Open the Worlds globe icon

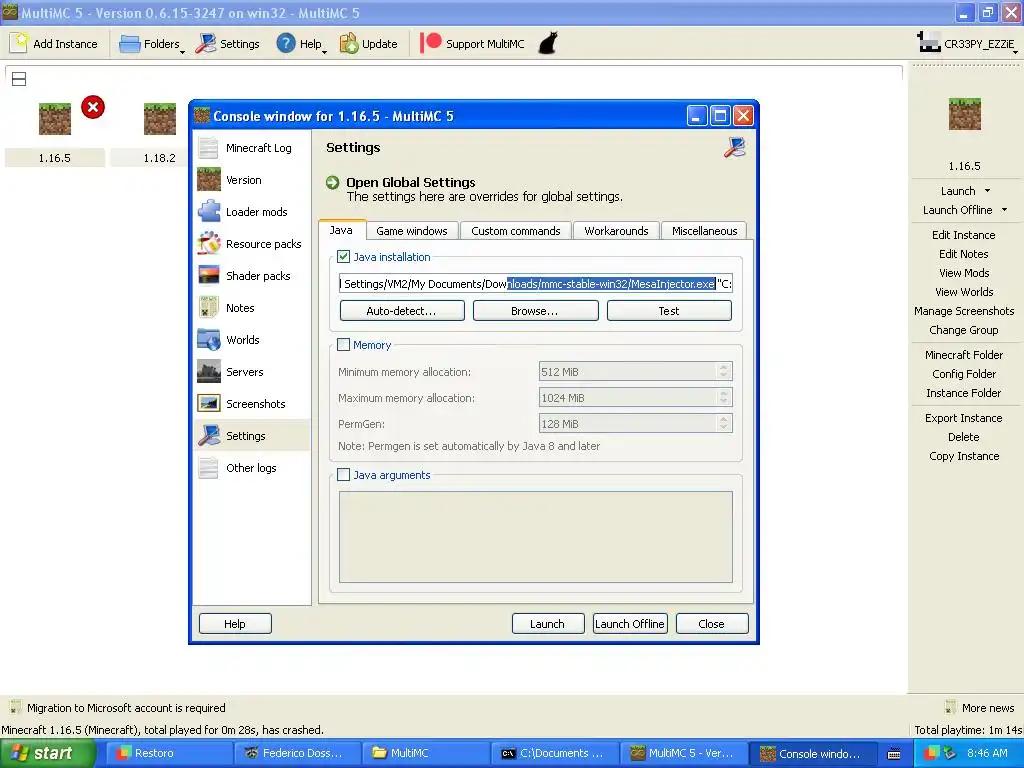(x=208, y=340)
